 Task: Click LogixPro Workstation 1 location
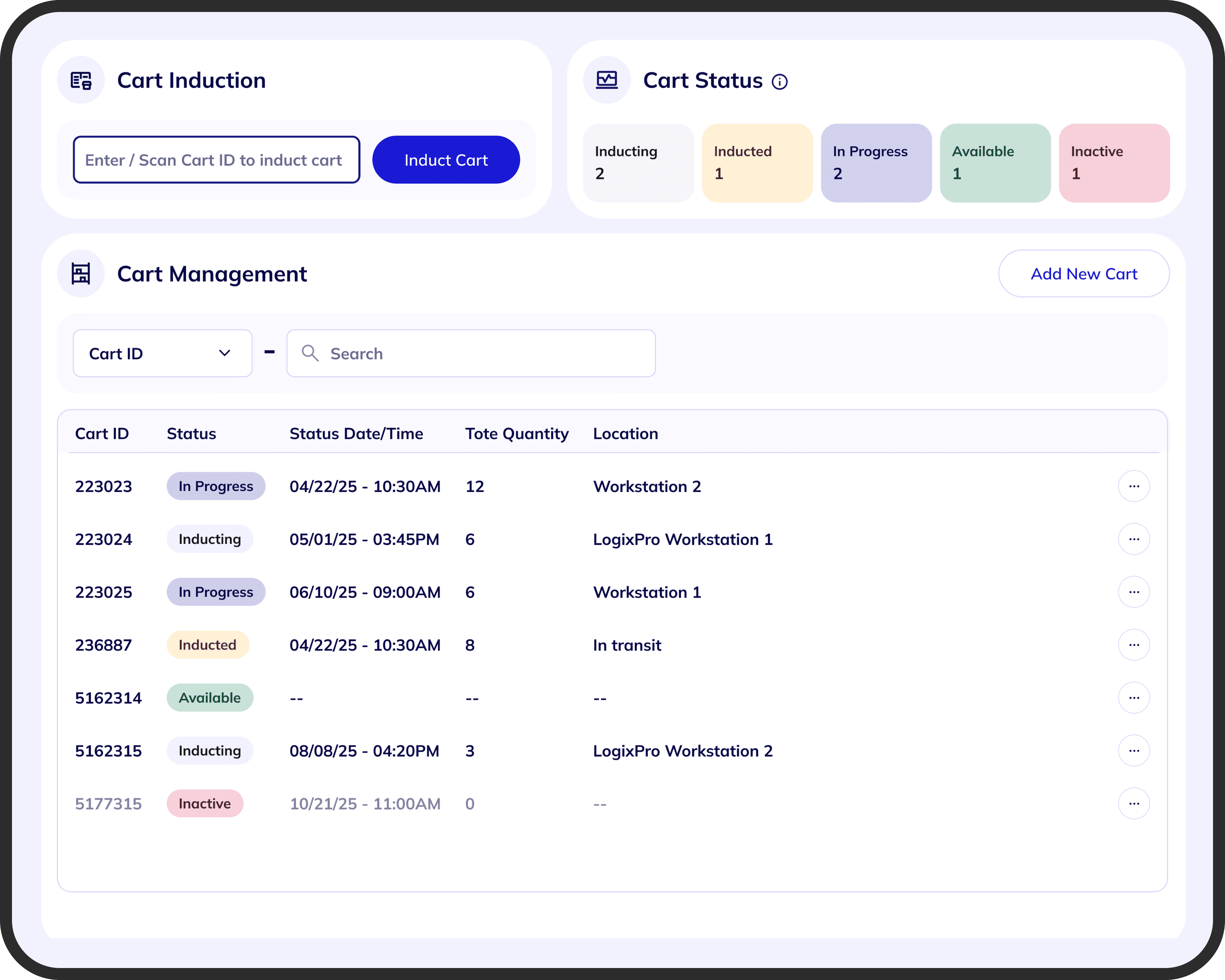[x=683, y=539]
